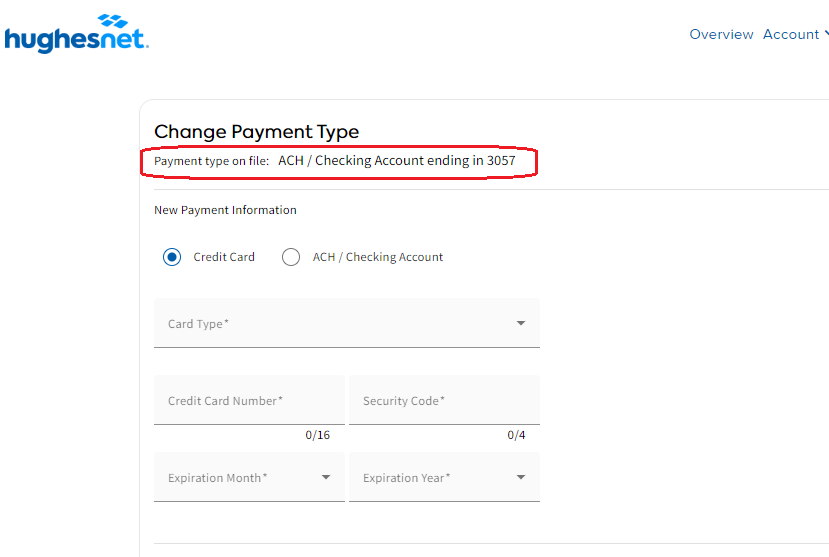The height and width of the screenshot is (557, 829).
Task: Click the checking account ending in 3057 text
Action: (396, 160)
